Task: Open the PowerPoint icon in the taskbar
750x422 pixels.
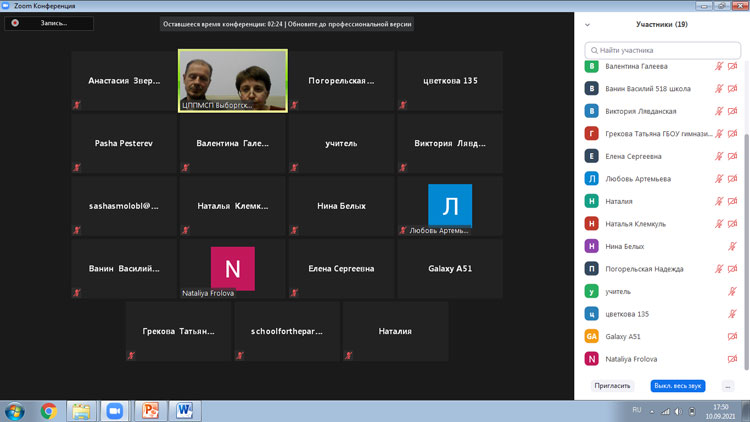Action: tap(150, 411)
